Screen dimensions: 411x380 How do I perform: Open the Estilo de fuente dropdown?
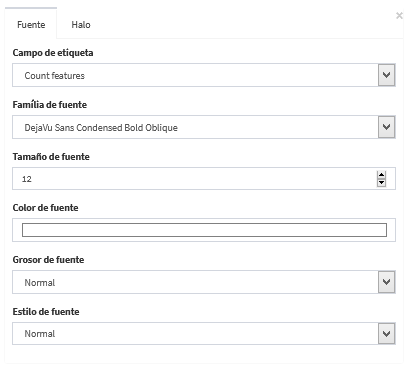tap(204, 333)
